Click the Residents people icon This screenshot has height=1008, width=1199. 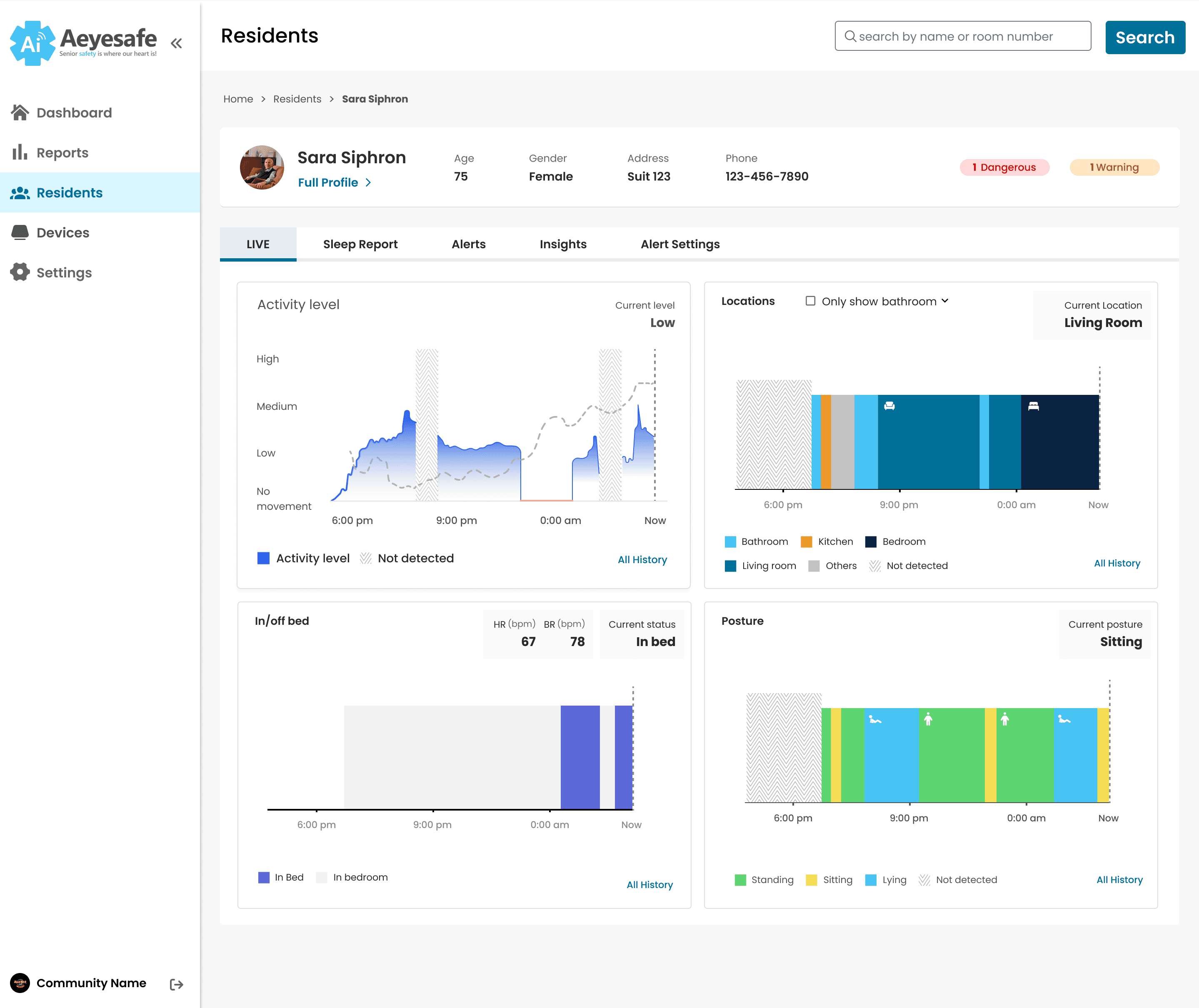tap(20, 192)
